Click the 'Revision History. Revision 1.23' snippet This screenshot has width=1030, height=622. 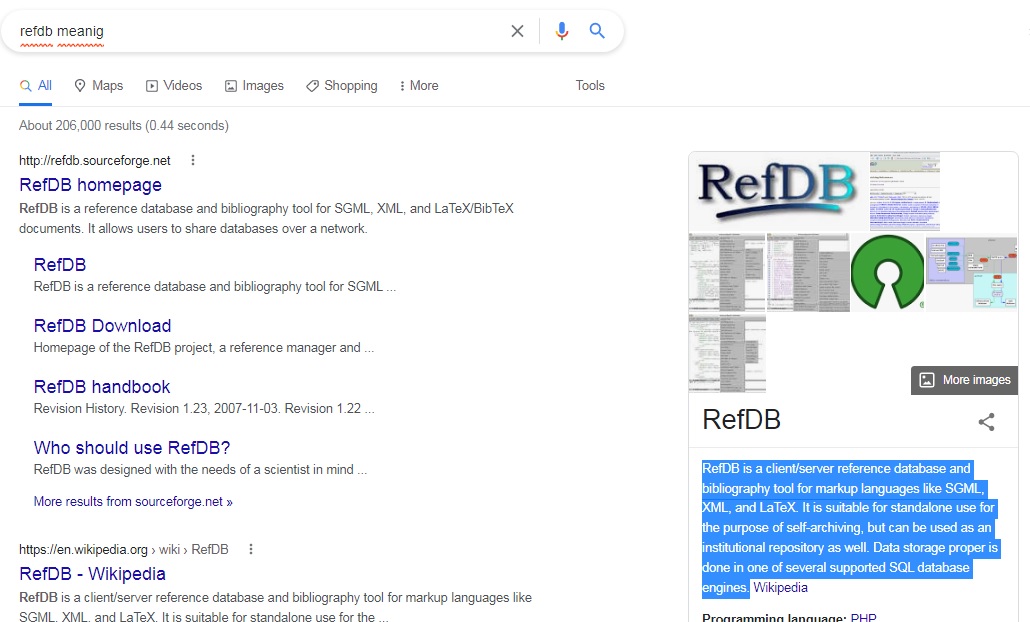click(x=204, y=409)
